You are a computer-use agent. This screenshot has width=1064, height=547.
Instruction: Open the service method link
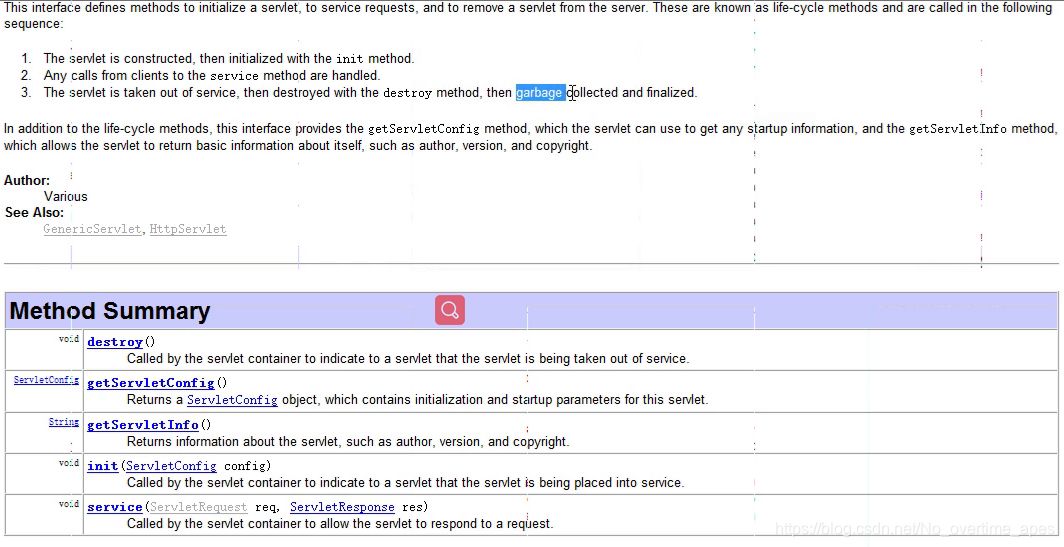click(115, 508)
